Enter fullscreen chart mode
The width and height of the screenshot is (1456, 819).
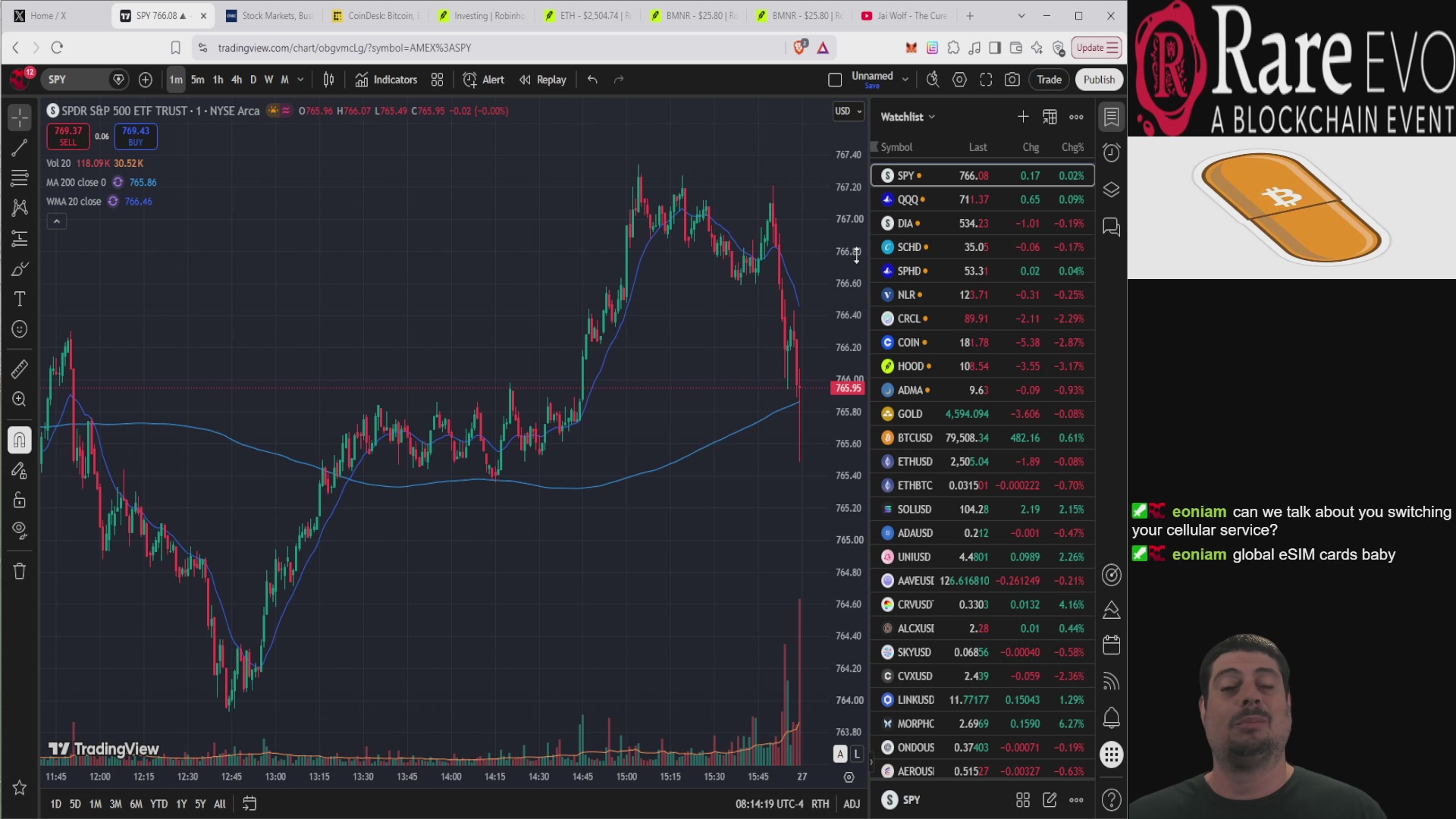tap(986, 80)
